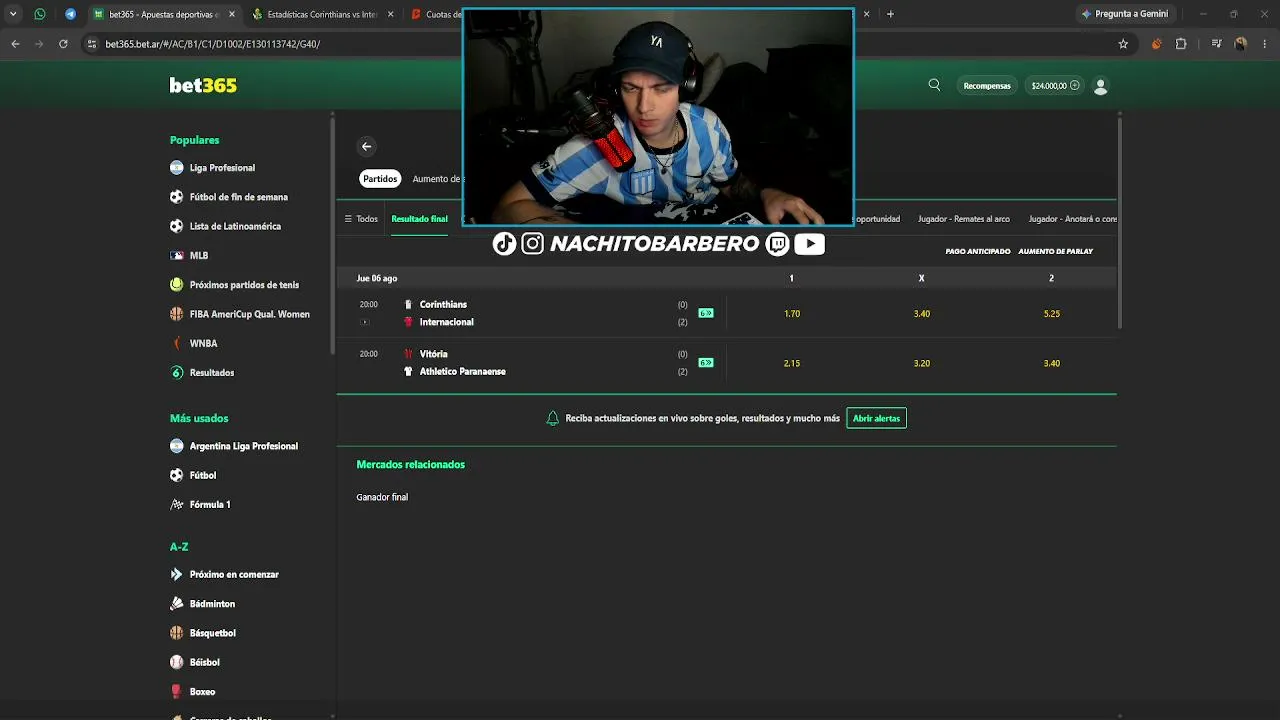Open the Chrome three-dot menu
The image size is (1280, 720).
1265,44
